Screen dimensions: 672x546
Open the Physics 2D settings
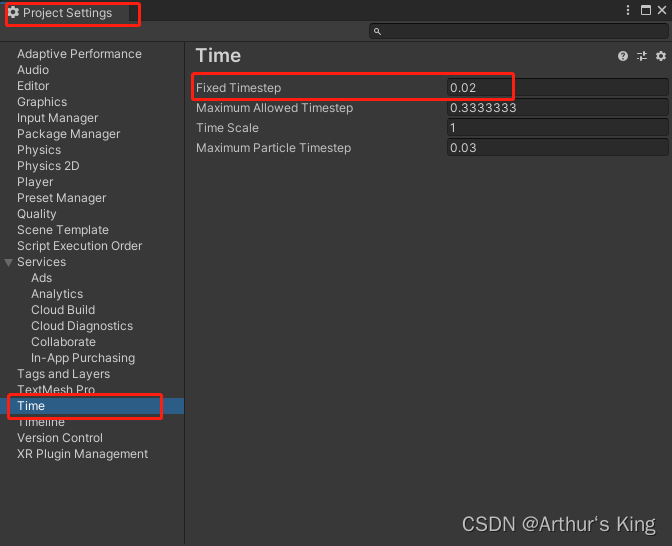pyautogui.click(x=48, y=166)
